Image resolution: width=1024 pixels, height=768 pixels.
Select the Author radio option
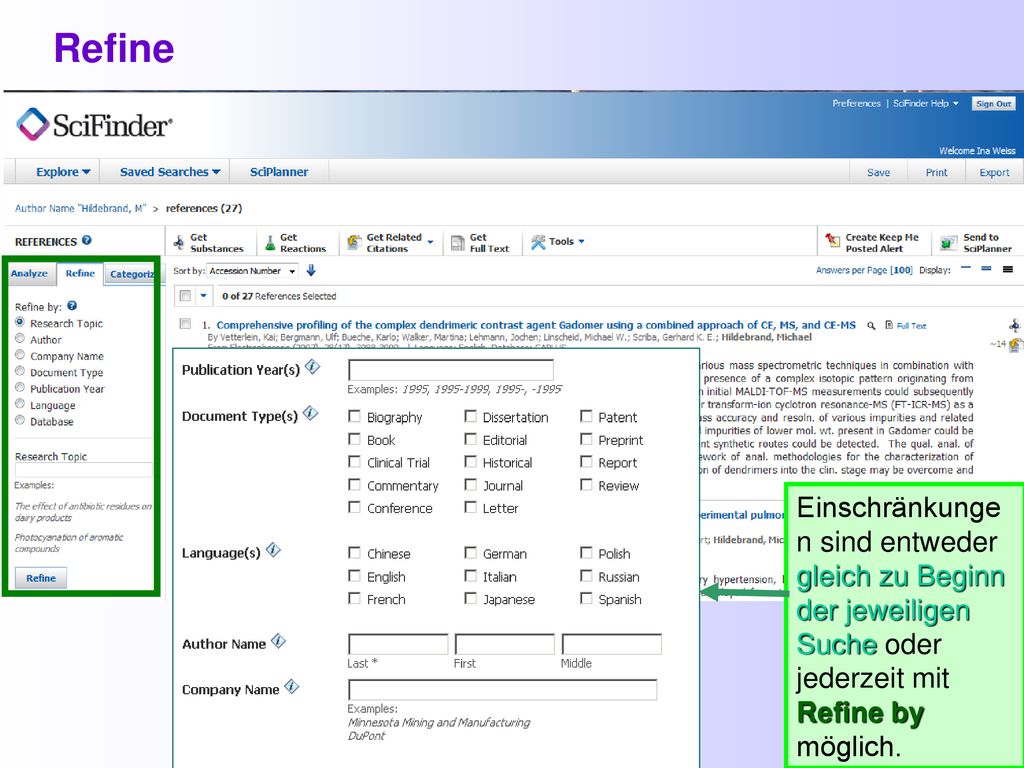[20, 338]
